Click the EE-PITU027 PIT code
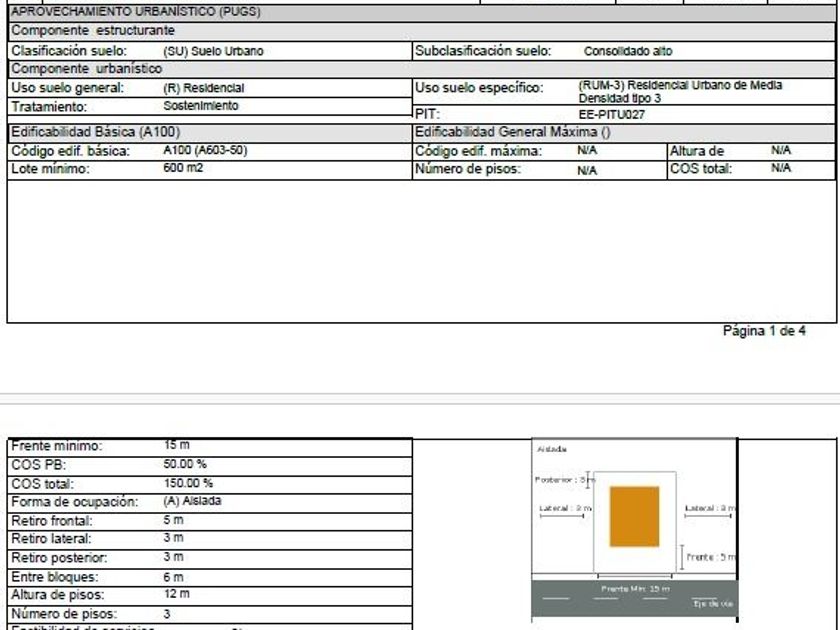840x630 pixels. click(x=612, y=115)
